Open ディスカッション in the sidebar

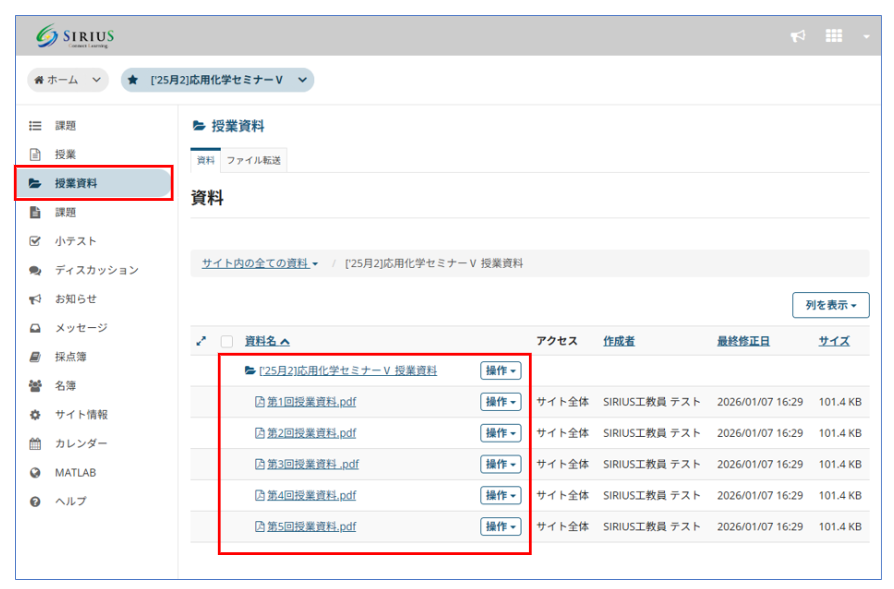96,270
